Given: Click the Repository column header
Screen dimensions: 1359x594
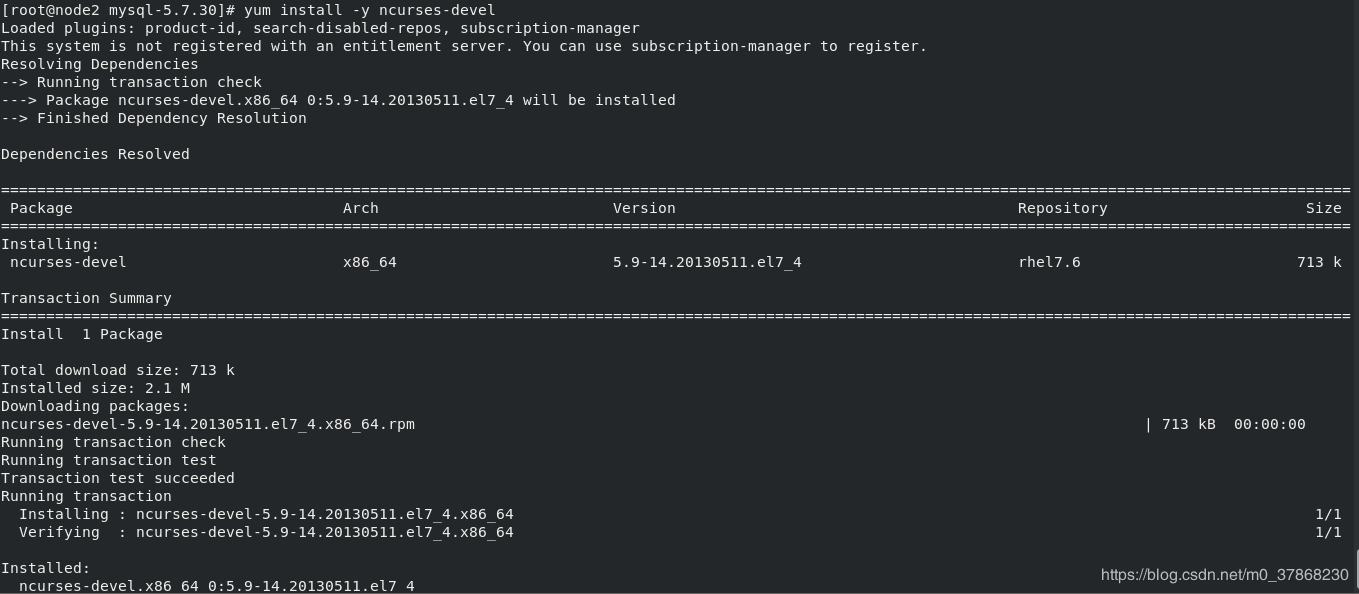Looking at the screenshot, I should click(x=1062, y=208).
